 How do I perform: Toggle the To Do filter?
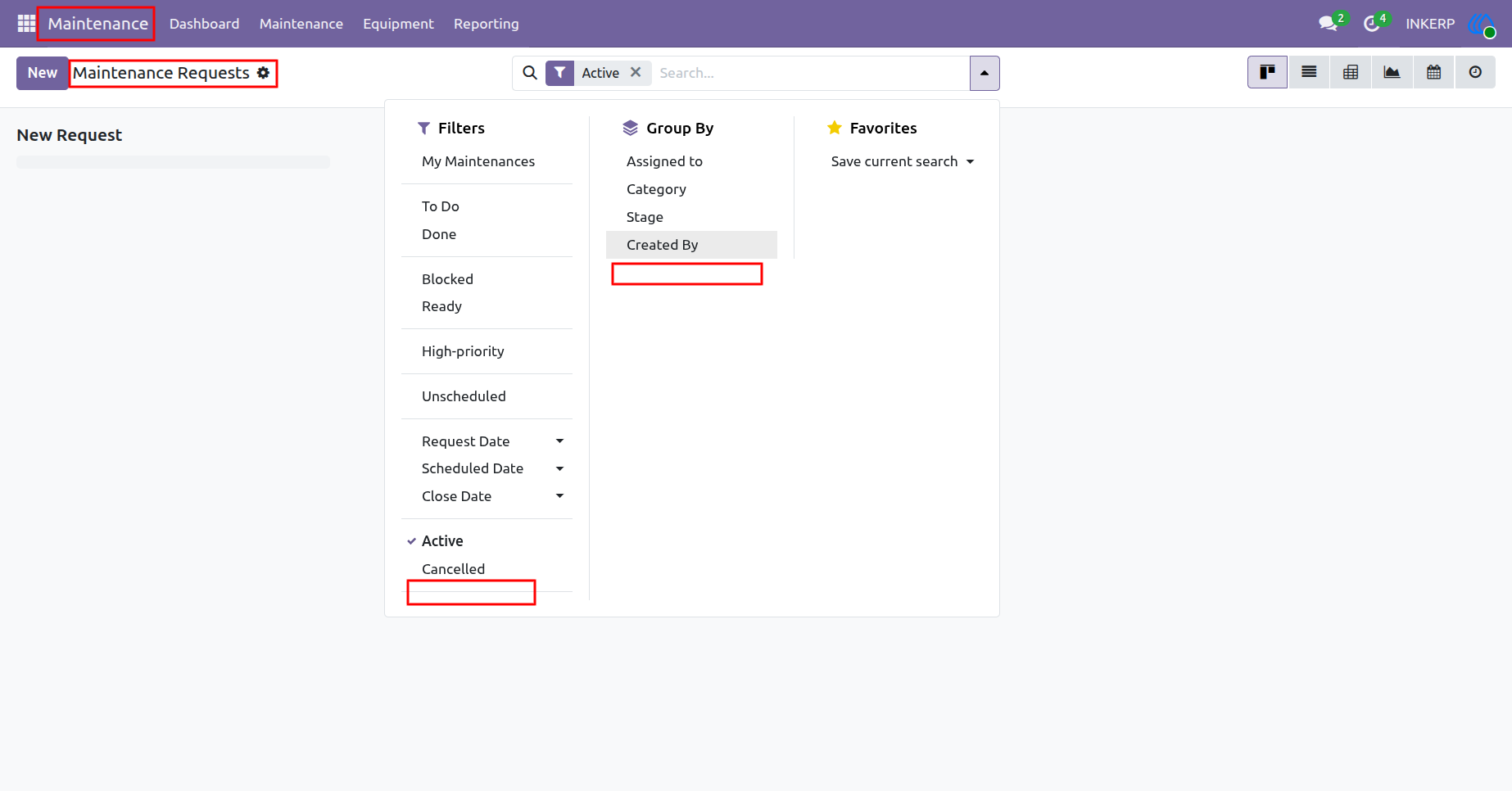point(487,206)
